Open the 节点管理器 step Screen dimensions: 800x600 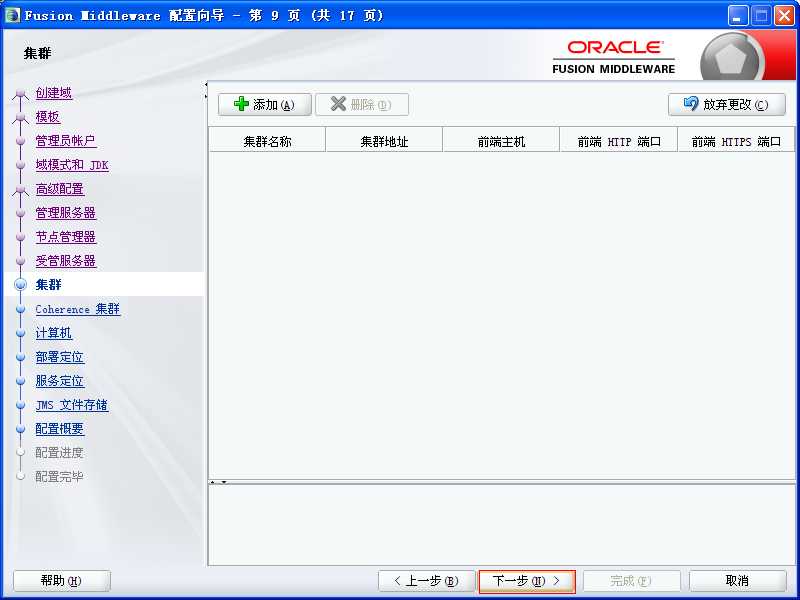click(66, 237)
